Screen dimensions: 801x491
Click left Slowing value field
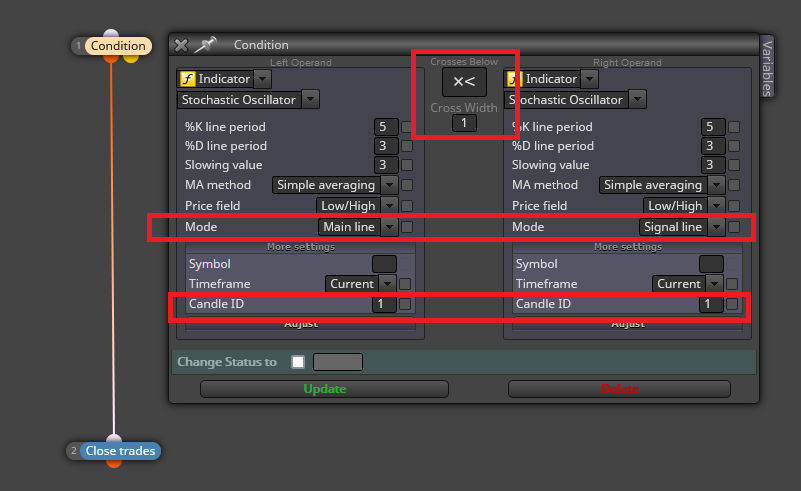coord(386,165)
